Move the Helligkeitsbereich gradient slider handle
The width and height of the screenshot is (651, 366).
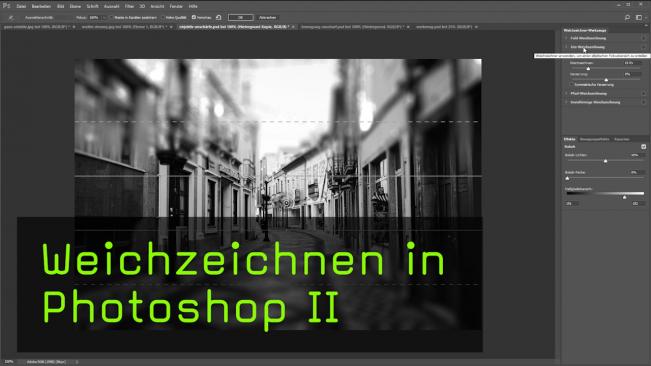point(624,197)
